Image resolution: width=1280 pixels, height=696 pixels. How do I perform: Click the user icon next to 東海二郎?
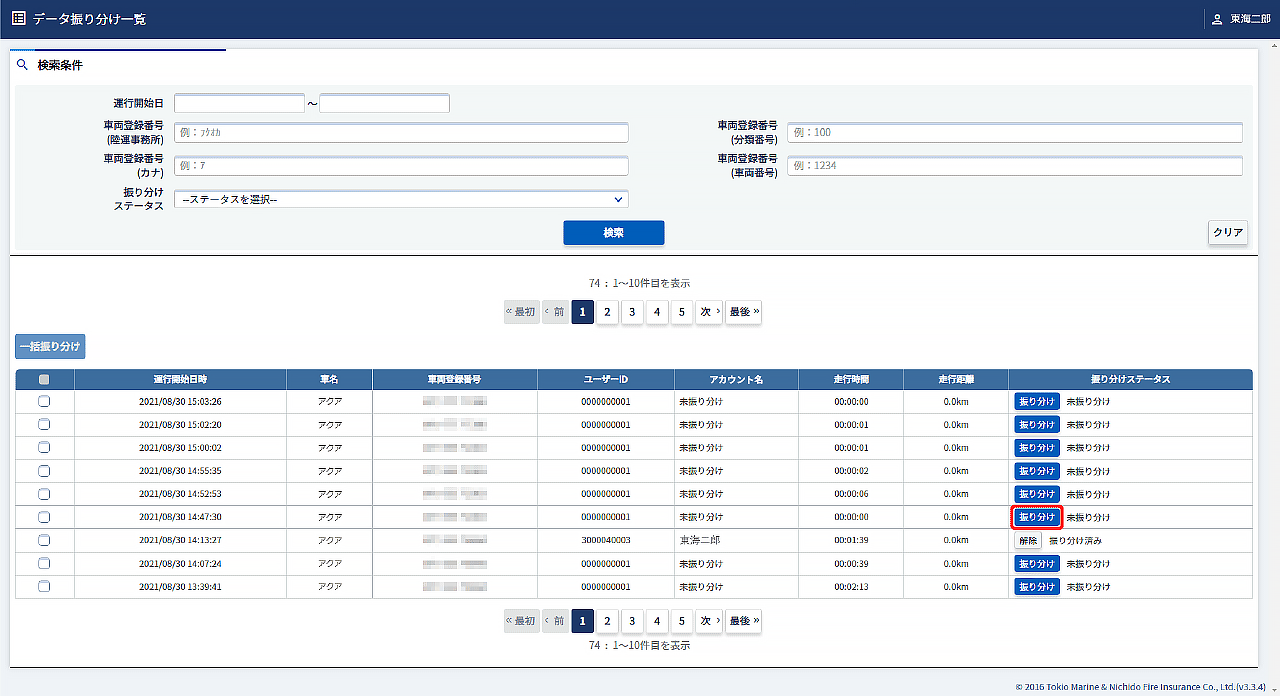tap(1217, 19)
